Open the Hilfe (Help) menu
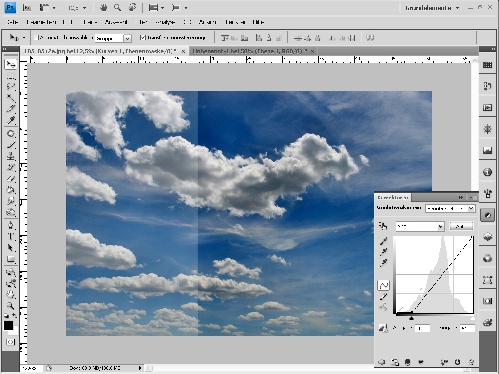 (258, 22)
